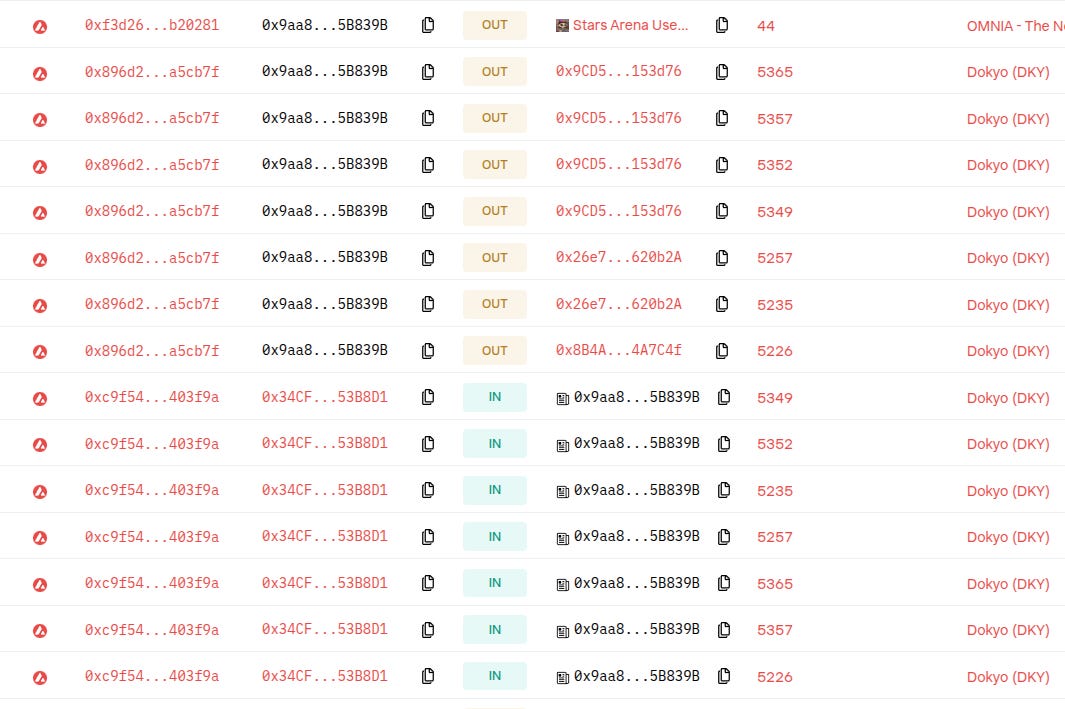Viewport: 1065px width, 709px height.
Task: Open token ID 5357 in the OUT row
Action: (x=775, y=119)
